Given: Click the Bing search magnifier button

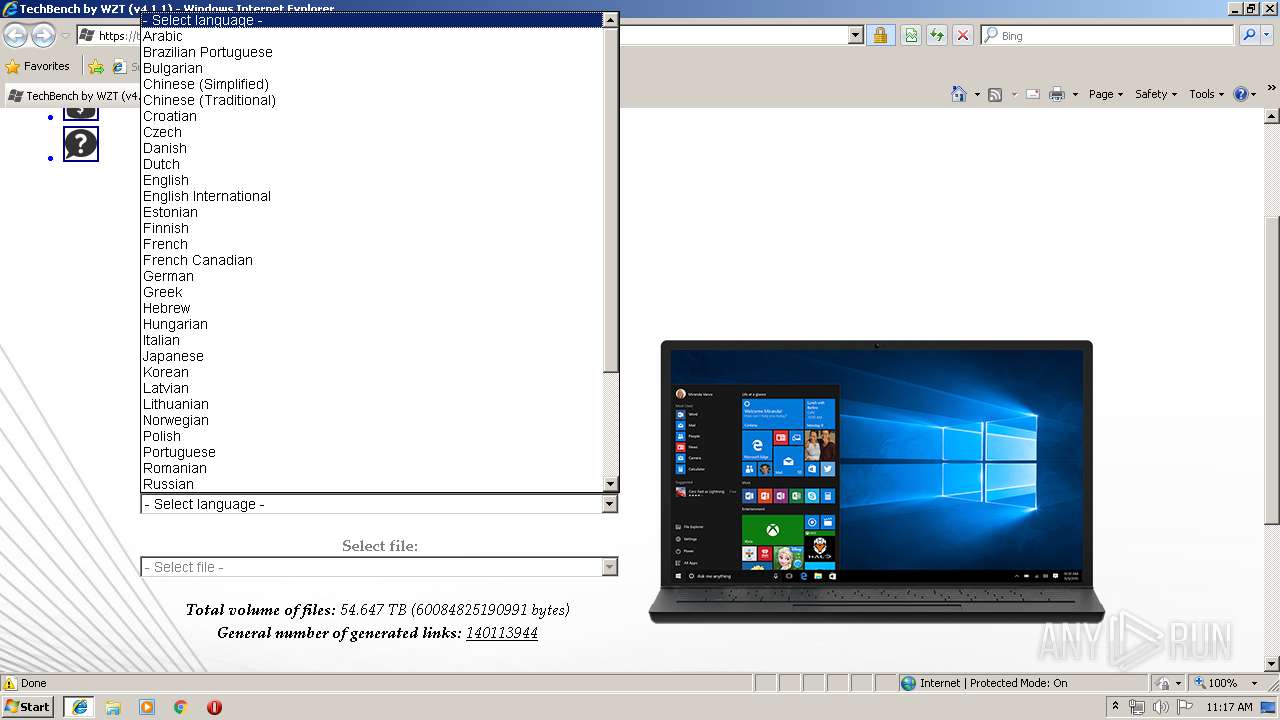Looking at the screenshot, I should 1249,35.
